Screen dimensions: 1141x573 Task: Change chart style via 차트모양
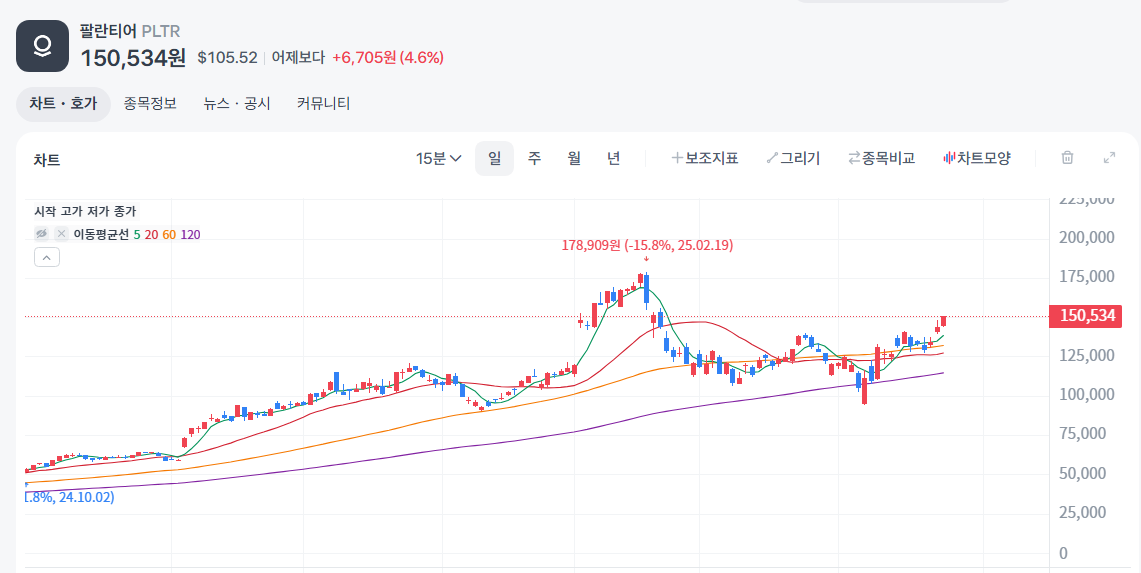tap(977, 158)
